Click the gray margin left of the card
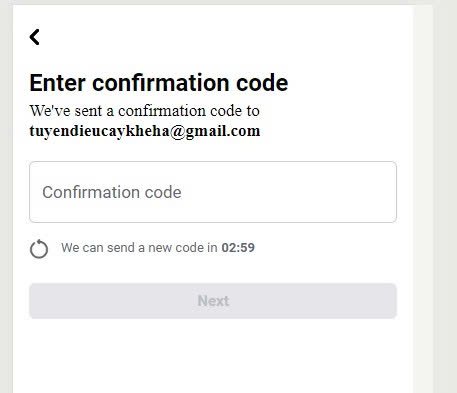This screenshot has width=457, height=393. (x=6, y=200)
